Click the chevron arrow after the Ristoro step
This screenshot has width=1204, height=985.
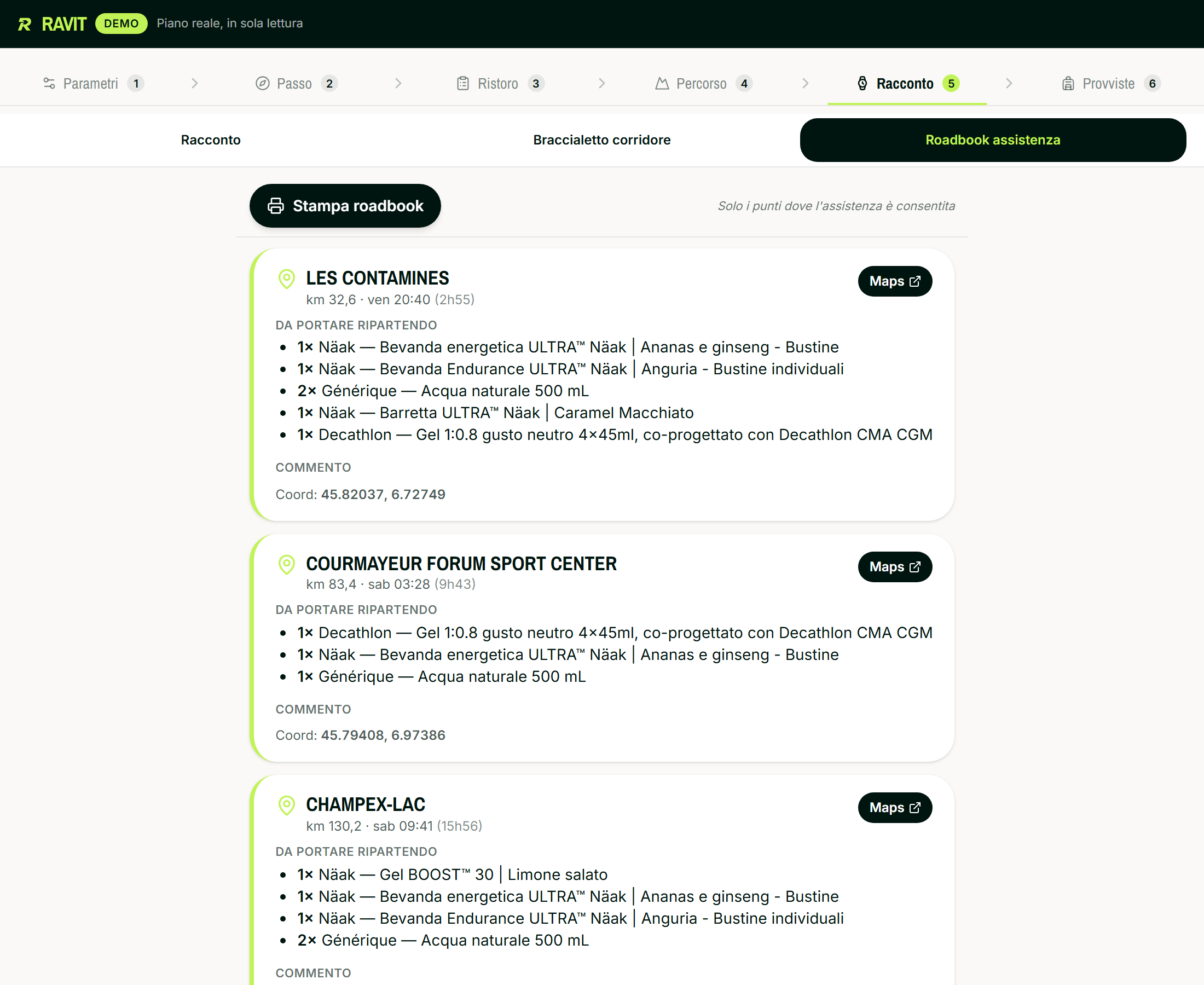[x=602, y=83]
